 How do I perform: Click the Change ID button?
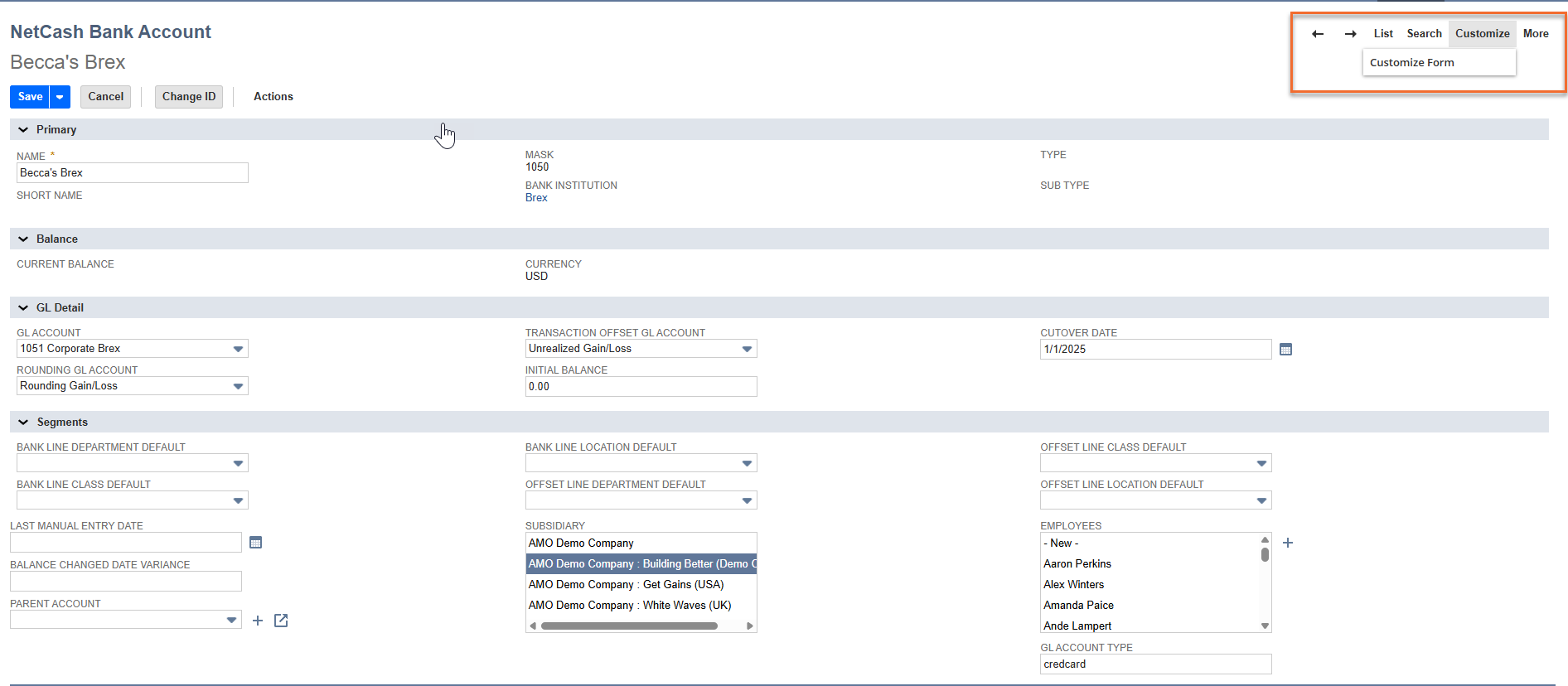coord(189,97)
